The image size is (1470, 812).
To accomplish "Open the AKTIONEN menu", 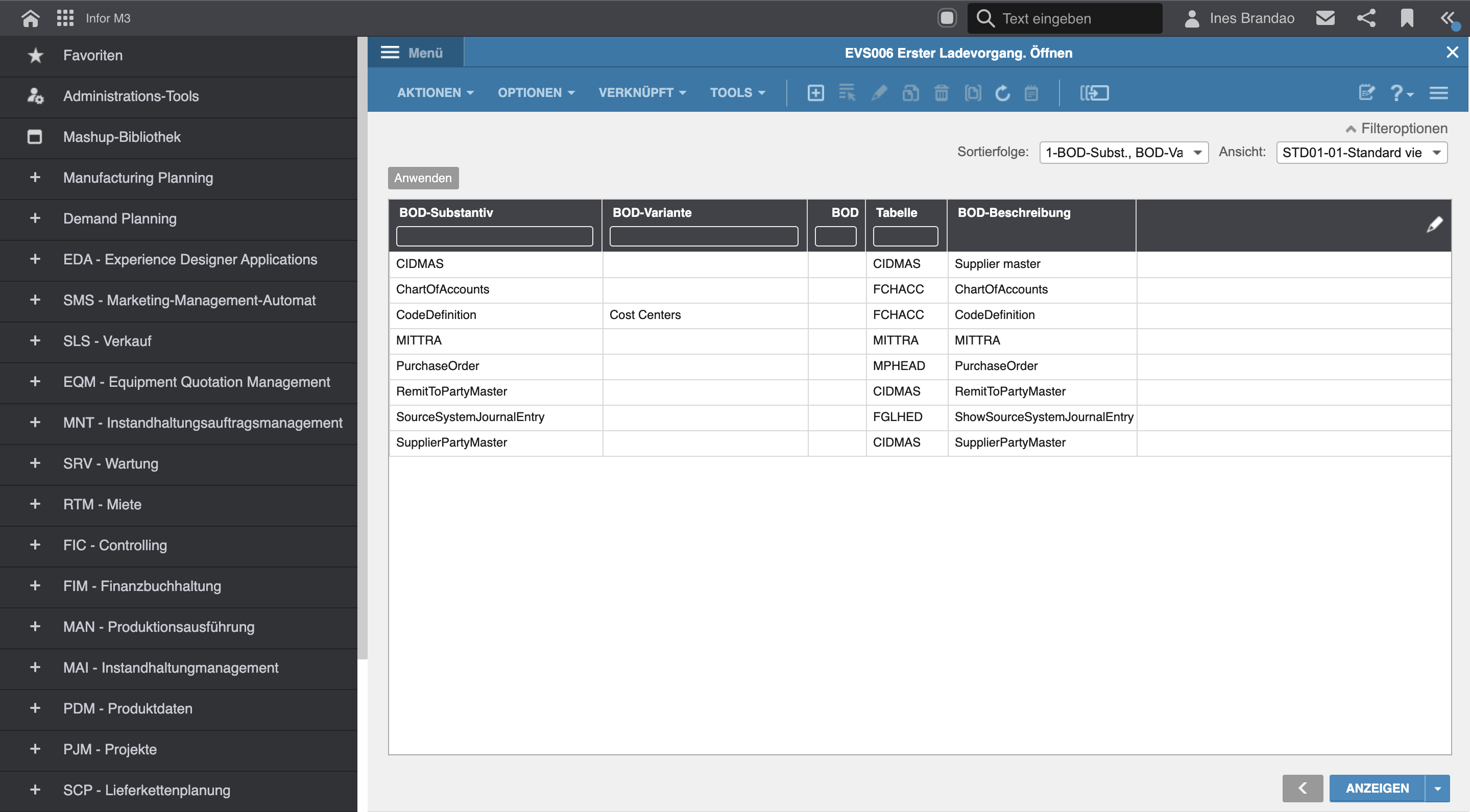I will click(435, 92).
